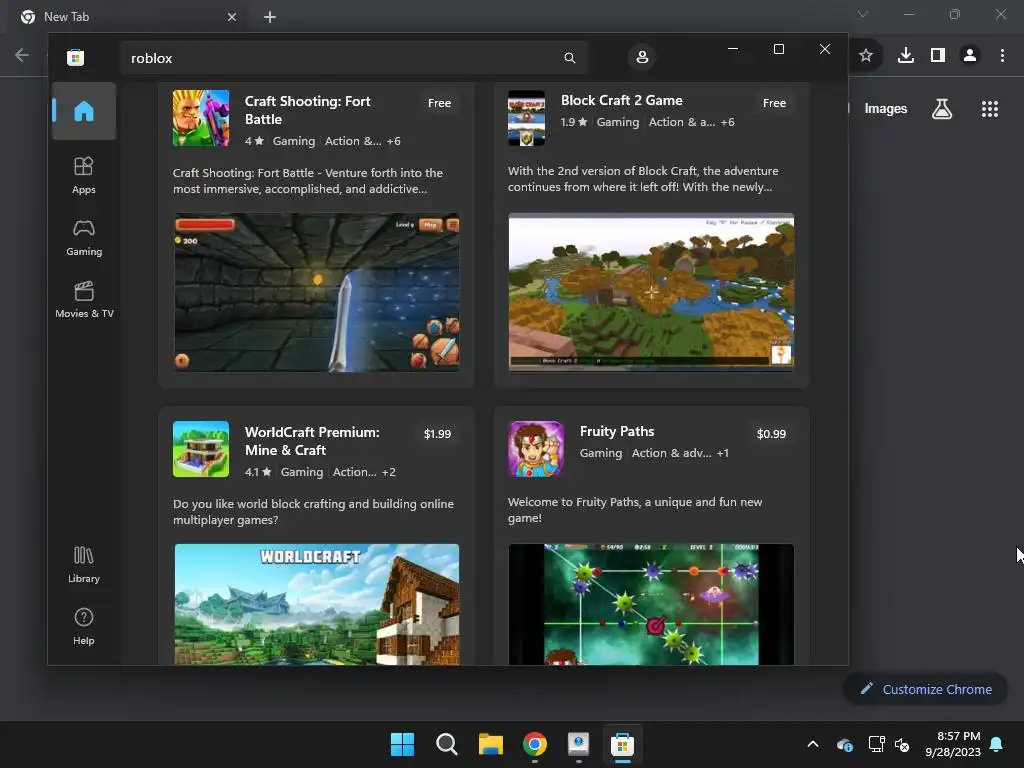Viewport: 1024px width, 768px height.
Task: Click the Microsoft Store logo icon
Action: click(75, 57)
